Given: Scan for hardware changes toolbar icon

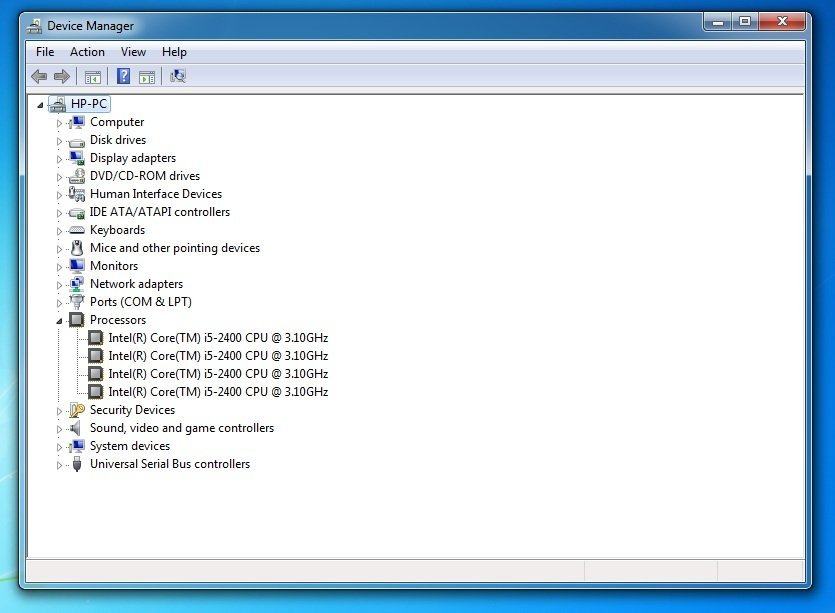Looking at the screenshot, I should point(177,76).
